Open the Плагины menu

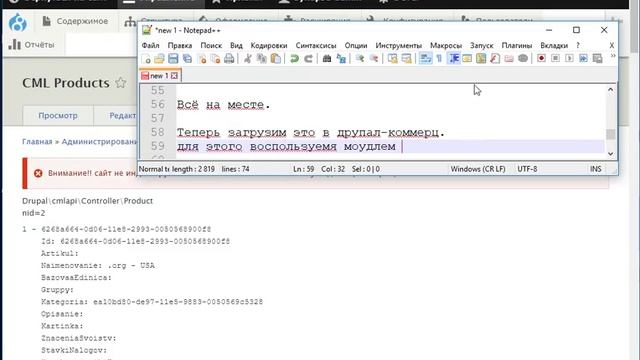[517, 45]
